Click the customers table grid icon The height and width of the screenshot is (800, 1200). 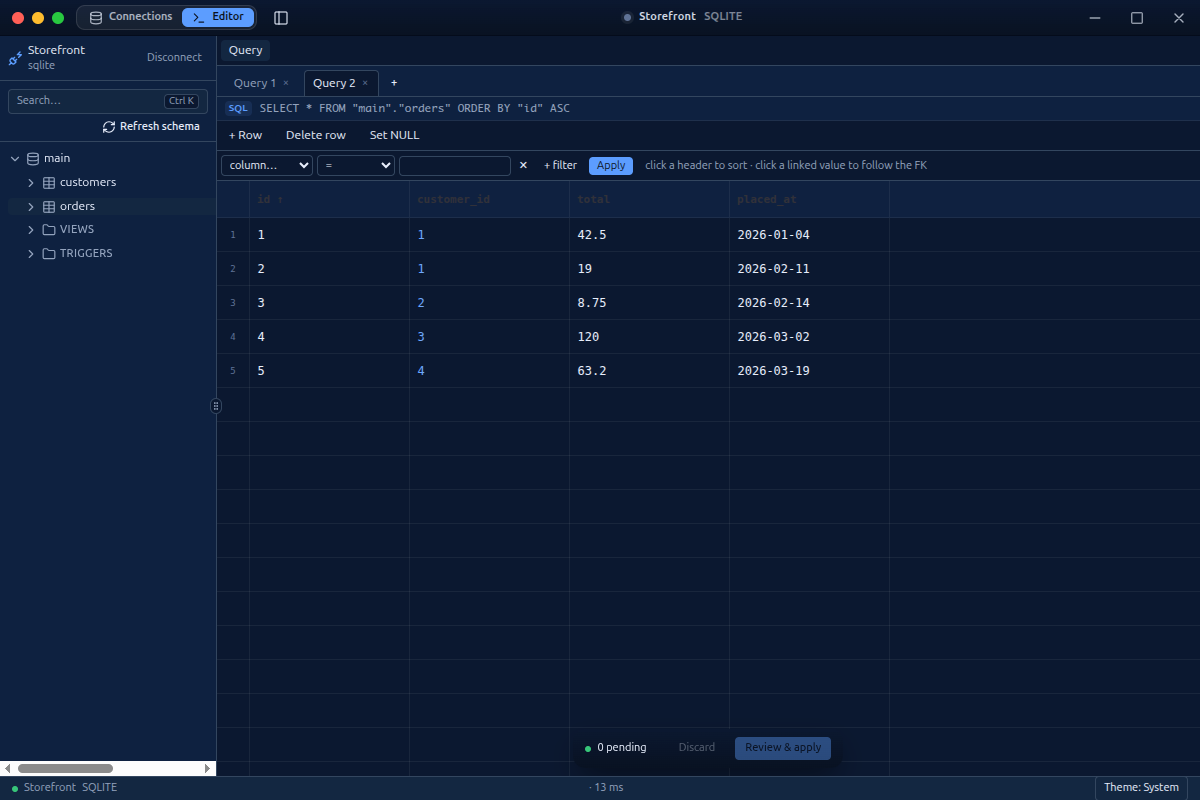[x=49, y=183]
